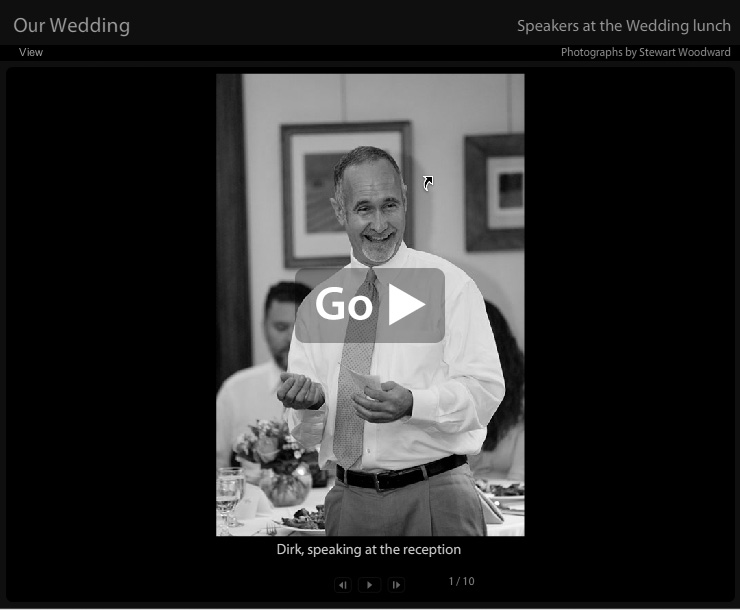Click the water glass on table

[x=229, y=495]
